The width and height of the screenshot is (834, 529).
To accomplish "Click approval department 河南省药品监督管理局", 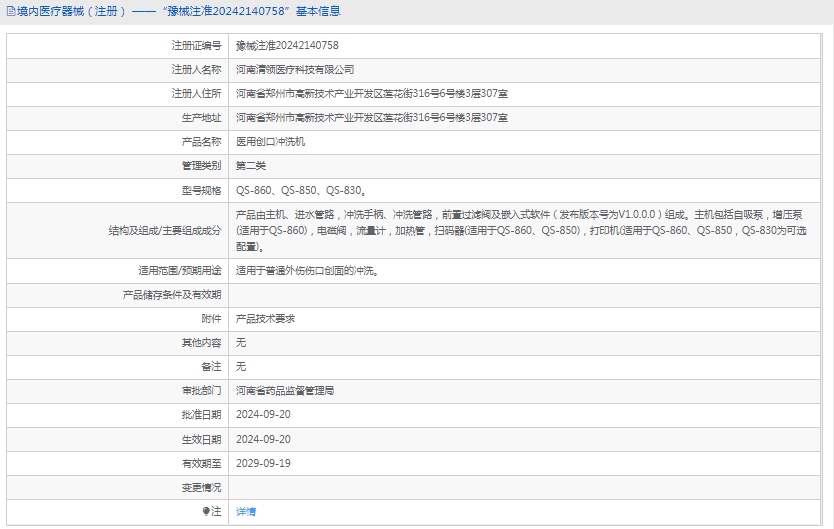I will pyautogui.click(x=285, y=391).
